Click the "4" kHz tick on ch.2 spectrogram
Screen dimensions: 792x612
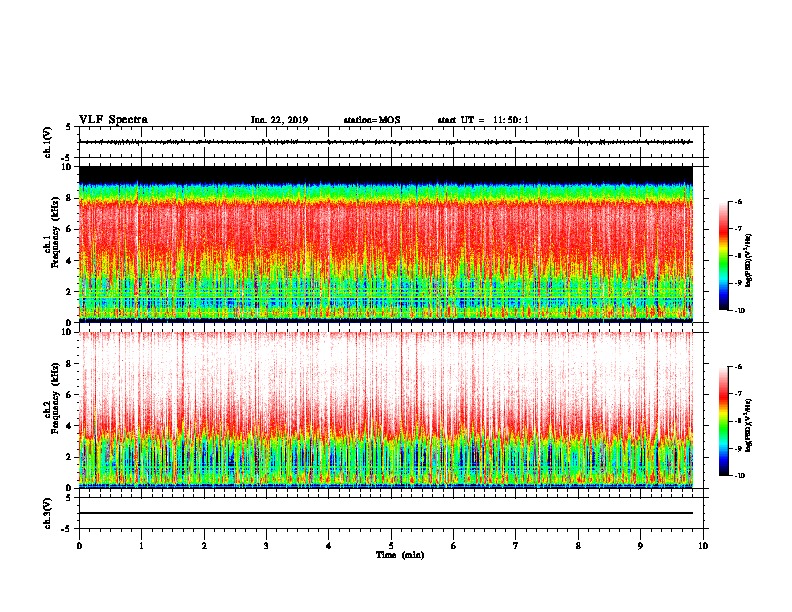tap(70, 426)
